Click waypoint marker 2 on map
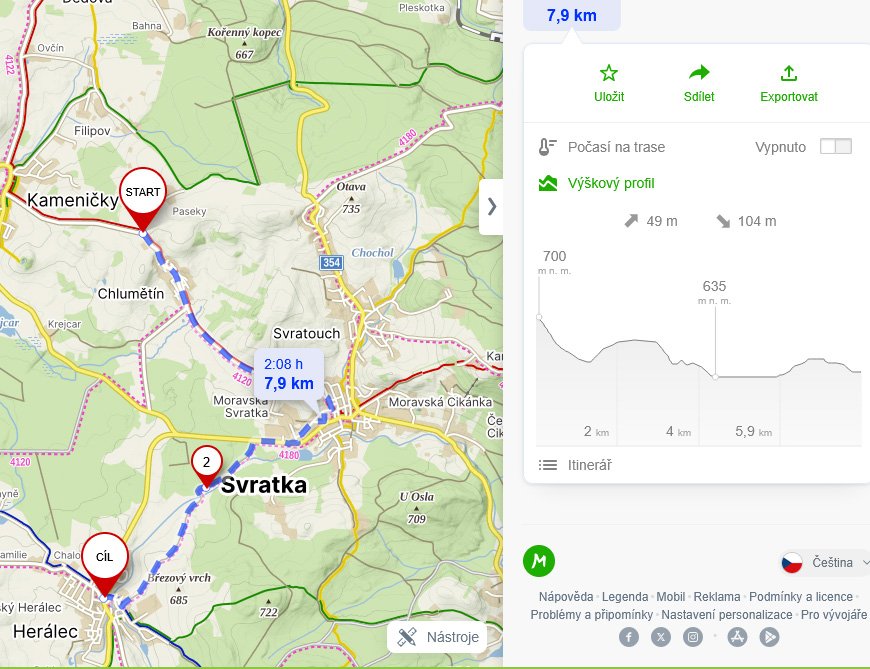 click(x=206, y=462)
